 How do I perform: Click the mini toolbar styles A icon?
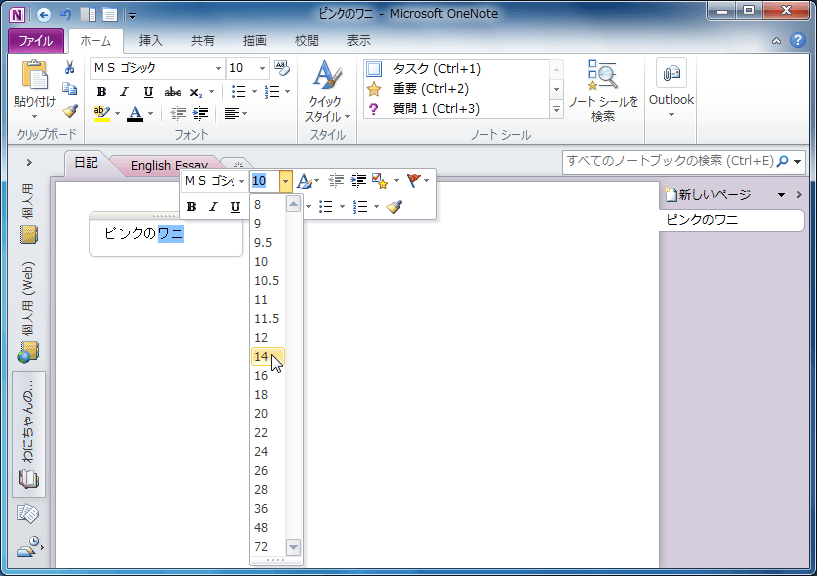coord(304,181)
